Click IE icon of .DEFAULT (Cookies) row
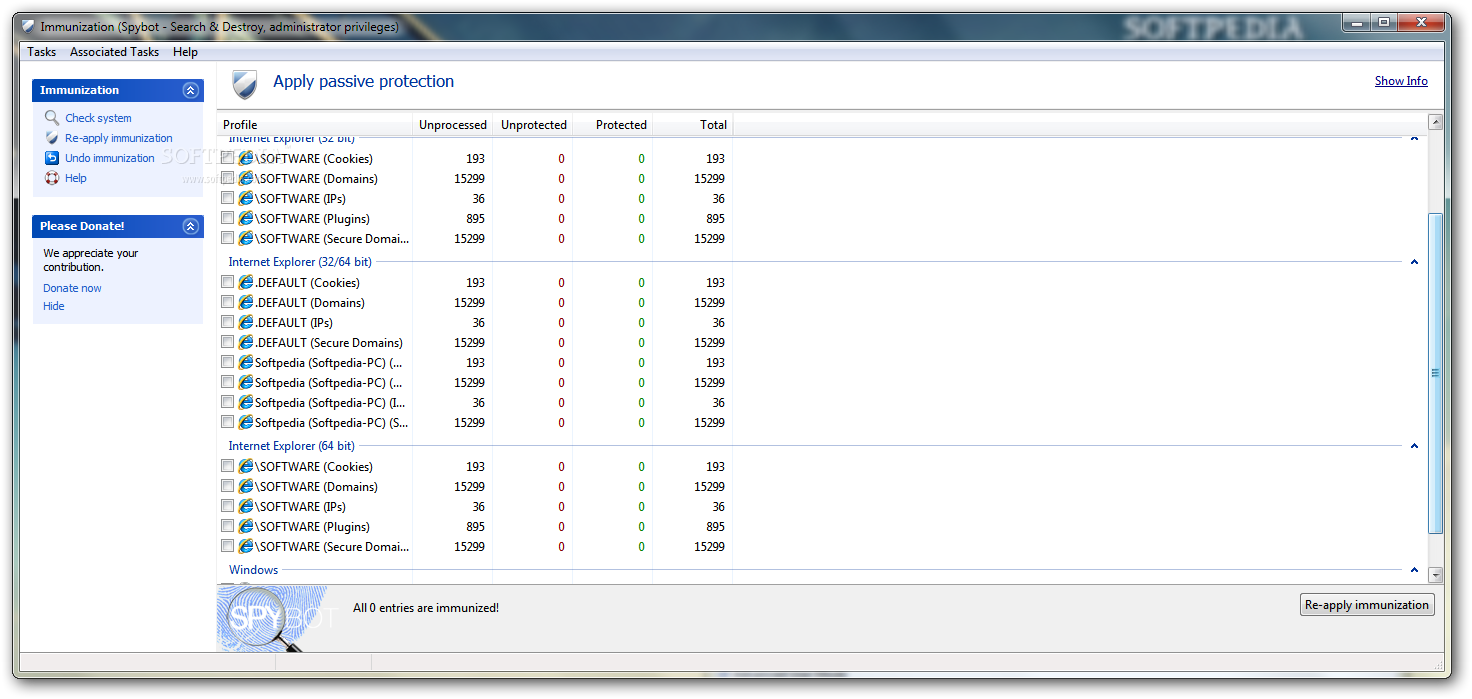This screenshot has height=699, width=1472. 246,282
